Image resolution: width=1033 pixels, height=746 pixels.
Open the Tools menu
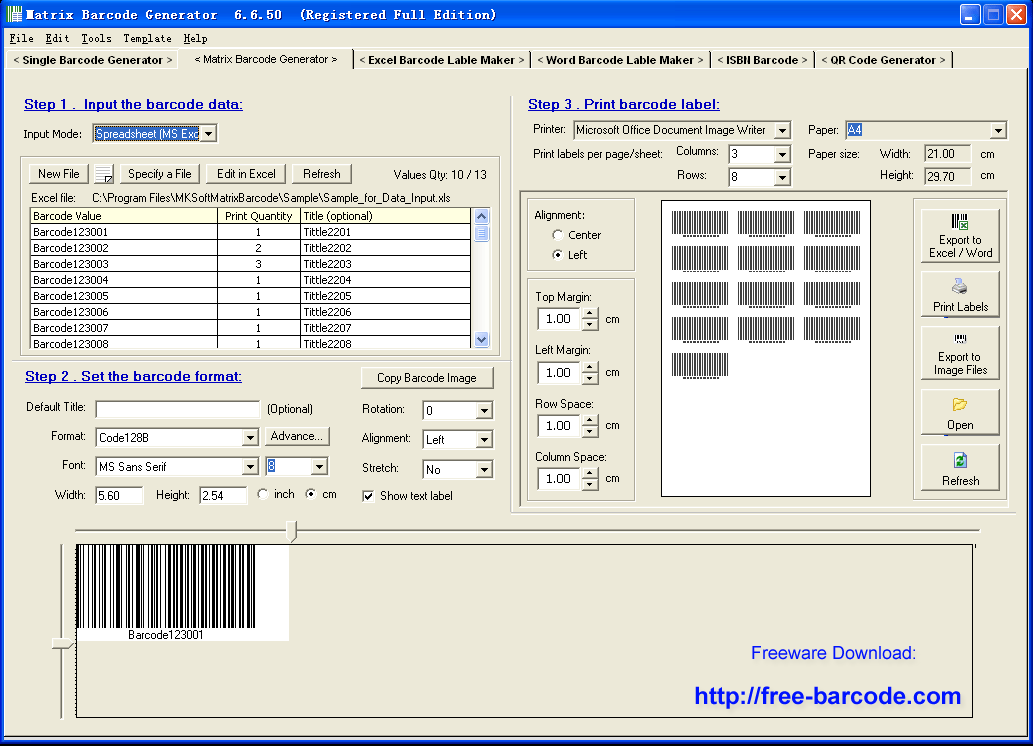tap(95, 38)
